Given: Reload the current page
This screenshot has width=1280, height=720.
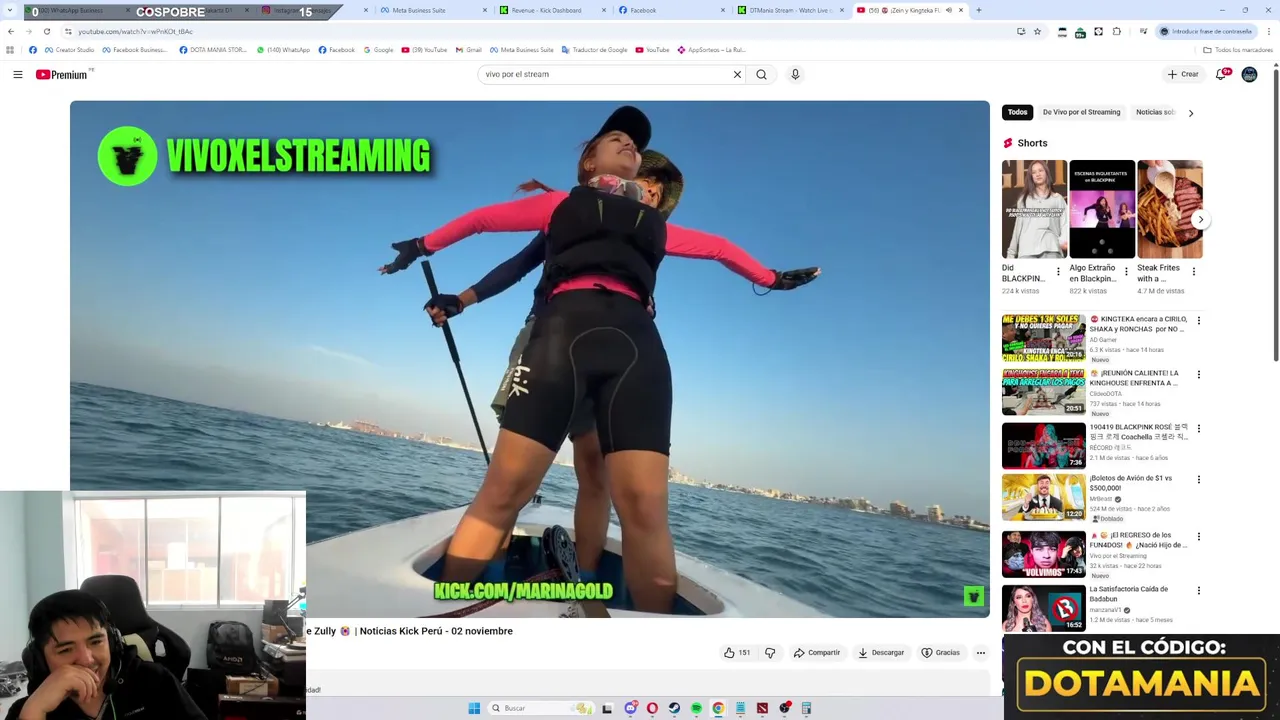Looking at the screenshot, I should pyautogui.click(x=47, y=31).
